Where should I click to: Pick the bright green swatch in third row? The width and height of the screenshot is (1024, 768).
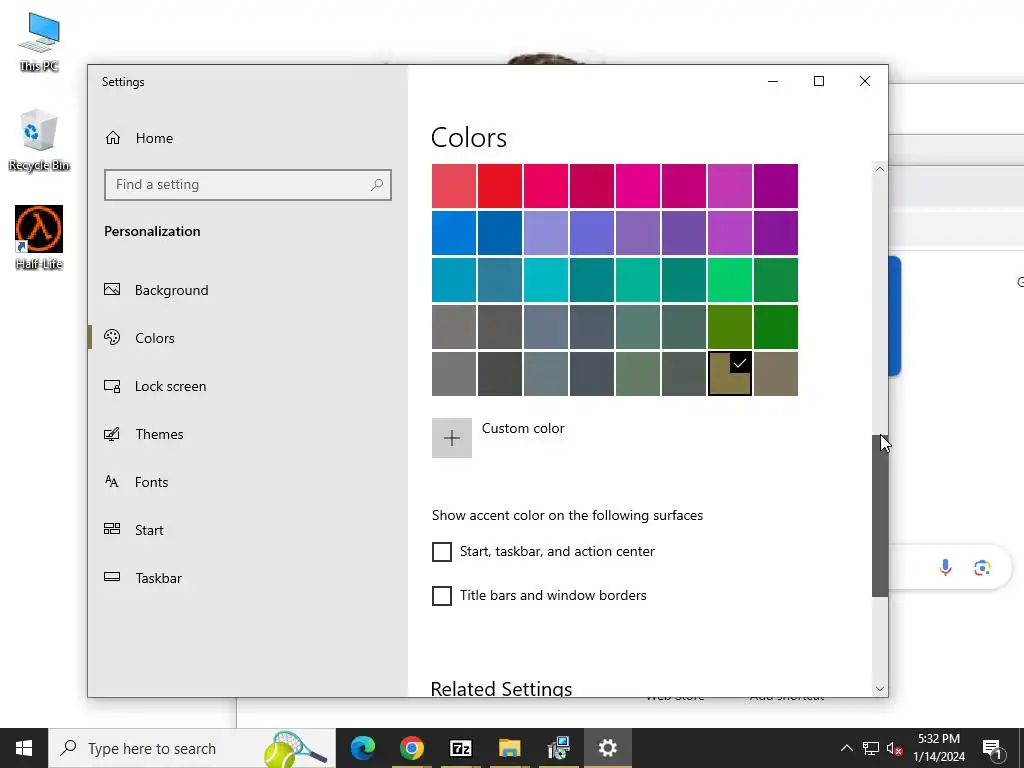click(x=729, y=280)
